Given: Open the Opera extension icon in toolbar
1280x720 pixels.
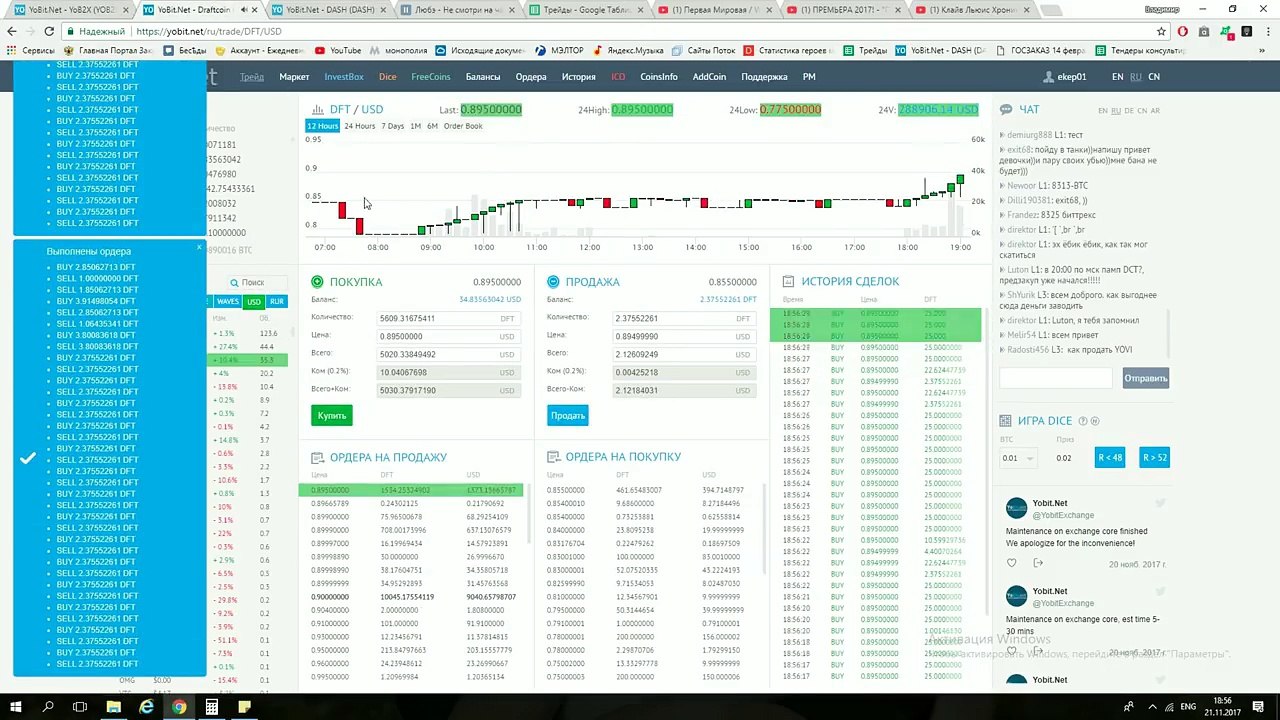Looking at the screenshot, I should pyautogui.click(x=1183, y=31).
